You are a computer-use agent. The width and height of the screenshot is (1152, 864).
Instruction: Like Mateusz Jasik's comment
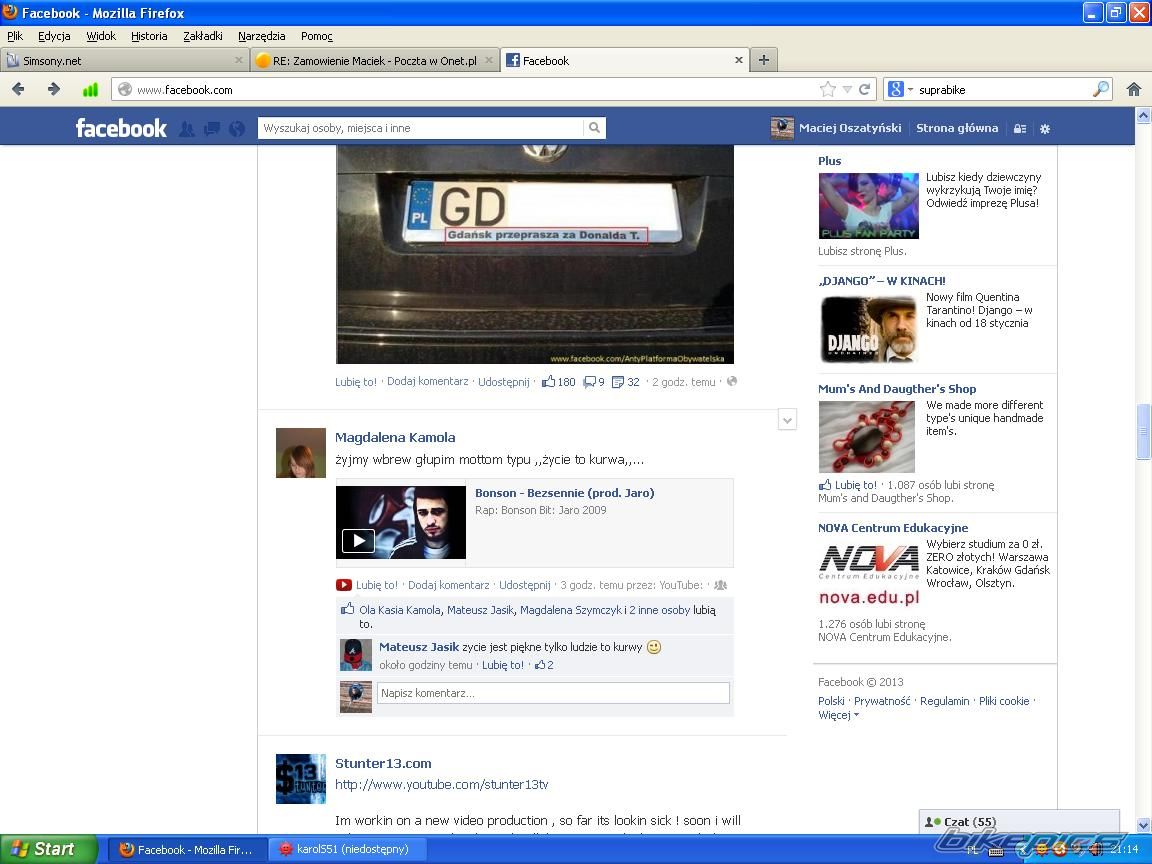pyautogui.click(x=502, y=665)
